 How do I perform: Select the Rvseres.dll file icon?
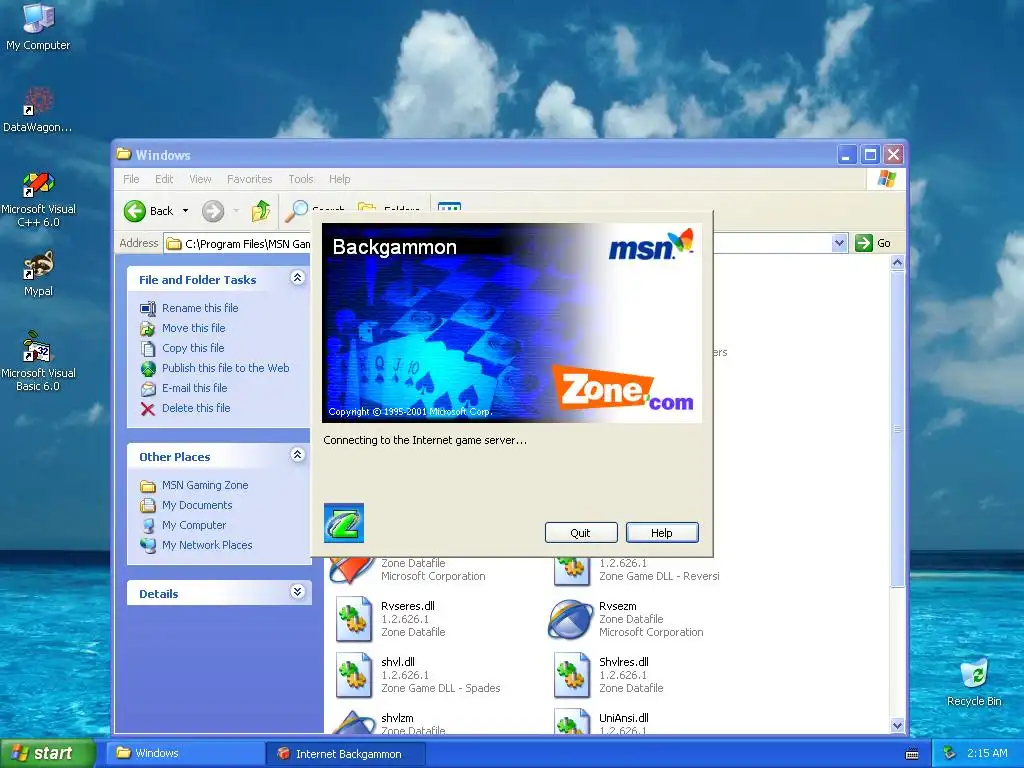[x=353, y=618]
